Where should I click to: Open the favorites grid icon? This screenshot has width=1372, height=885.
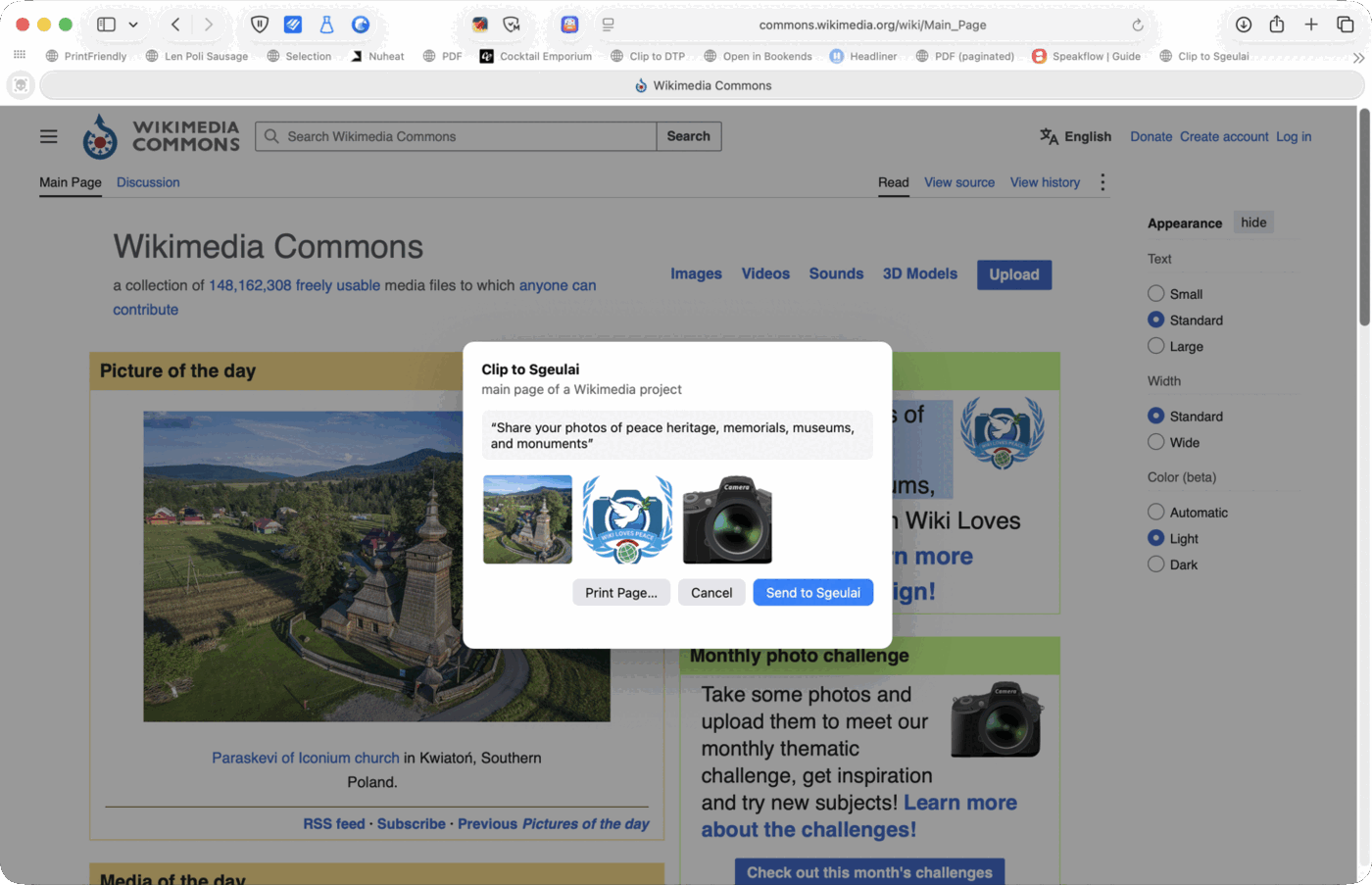click(20, 55)
